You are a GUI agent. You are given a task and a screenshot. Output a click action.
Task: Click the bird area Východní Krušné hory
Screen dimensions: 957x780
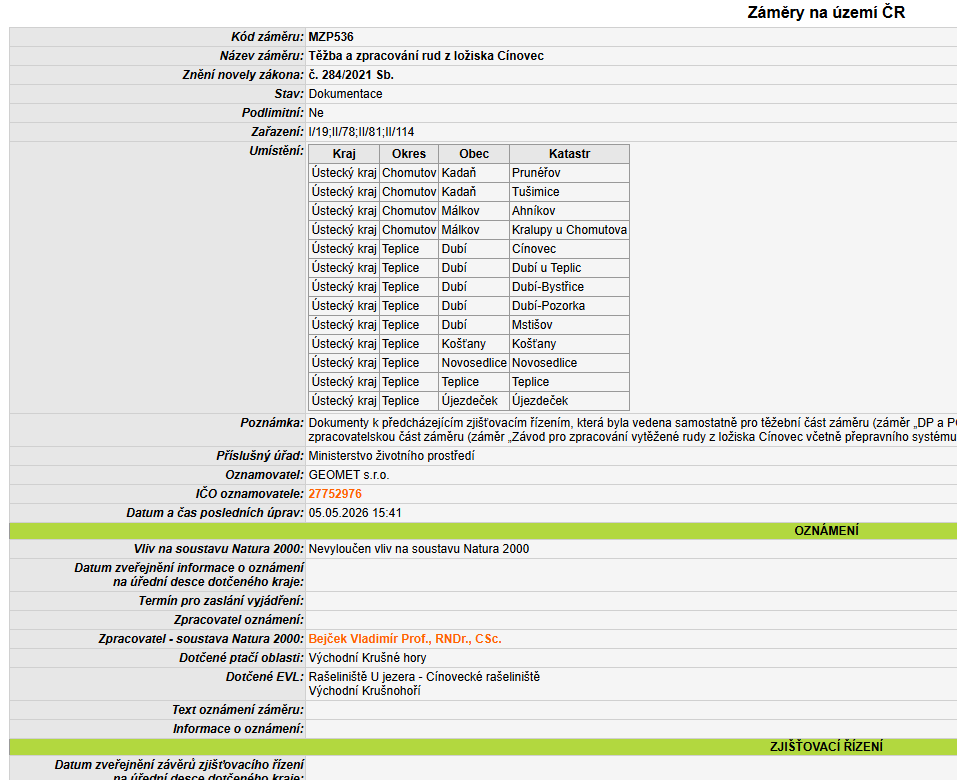(367, 657)
